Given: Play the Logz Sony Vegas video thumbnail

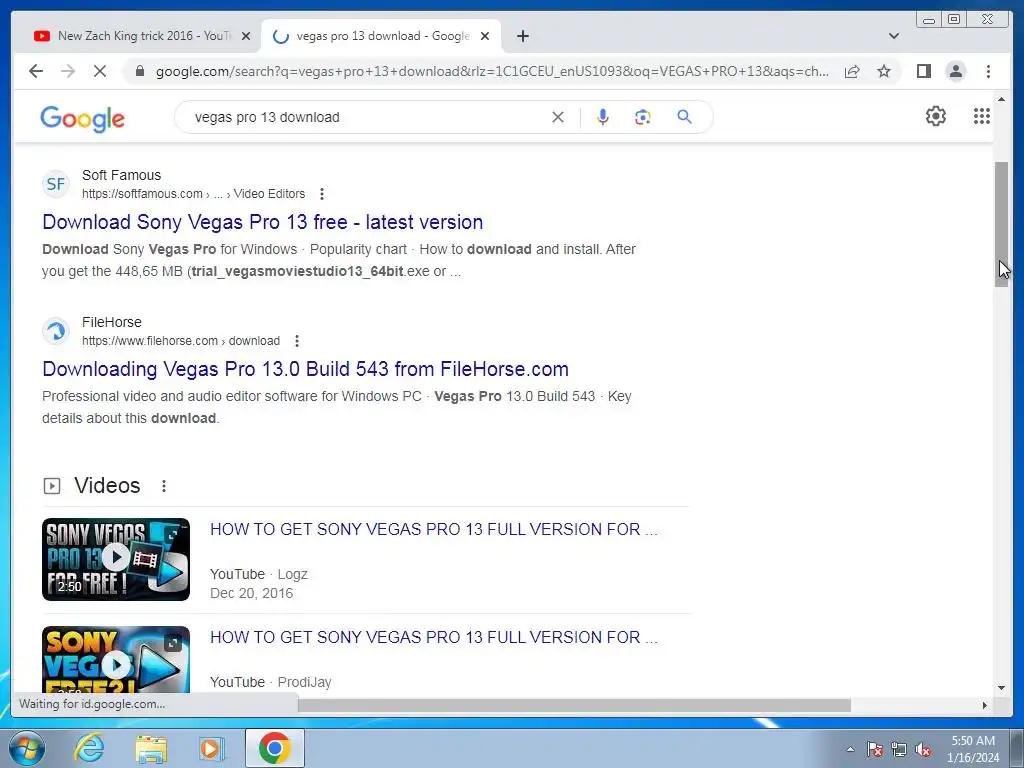Looking at the screenshot, I should click(116, 559).
